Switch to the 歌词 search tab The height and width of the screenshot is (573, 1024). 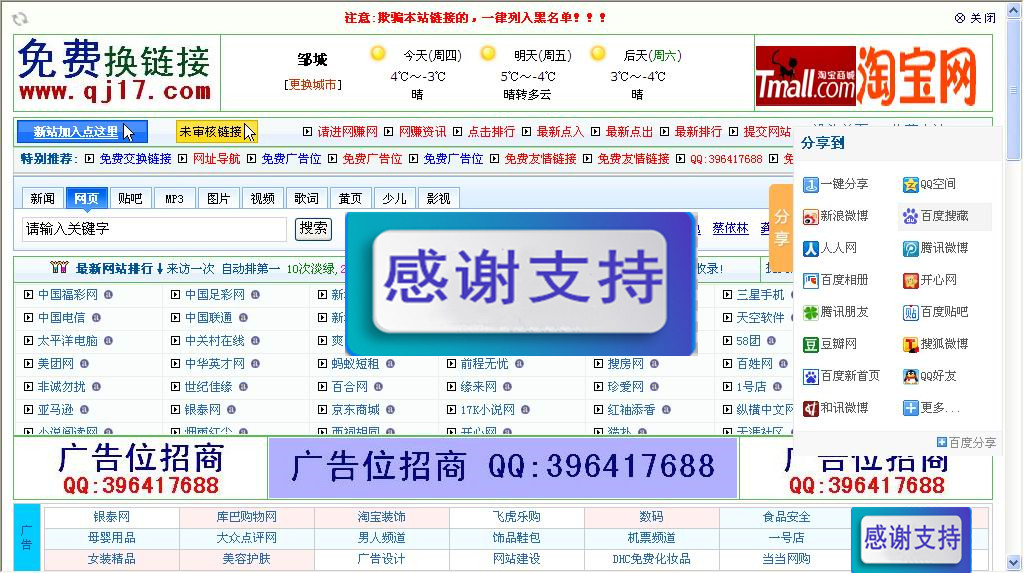tap(306, 199)
